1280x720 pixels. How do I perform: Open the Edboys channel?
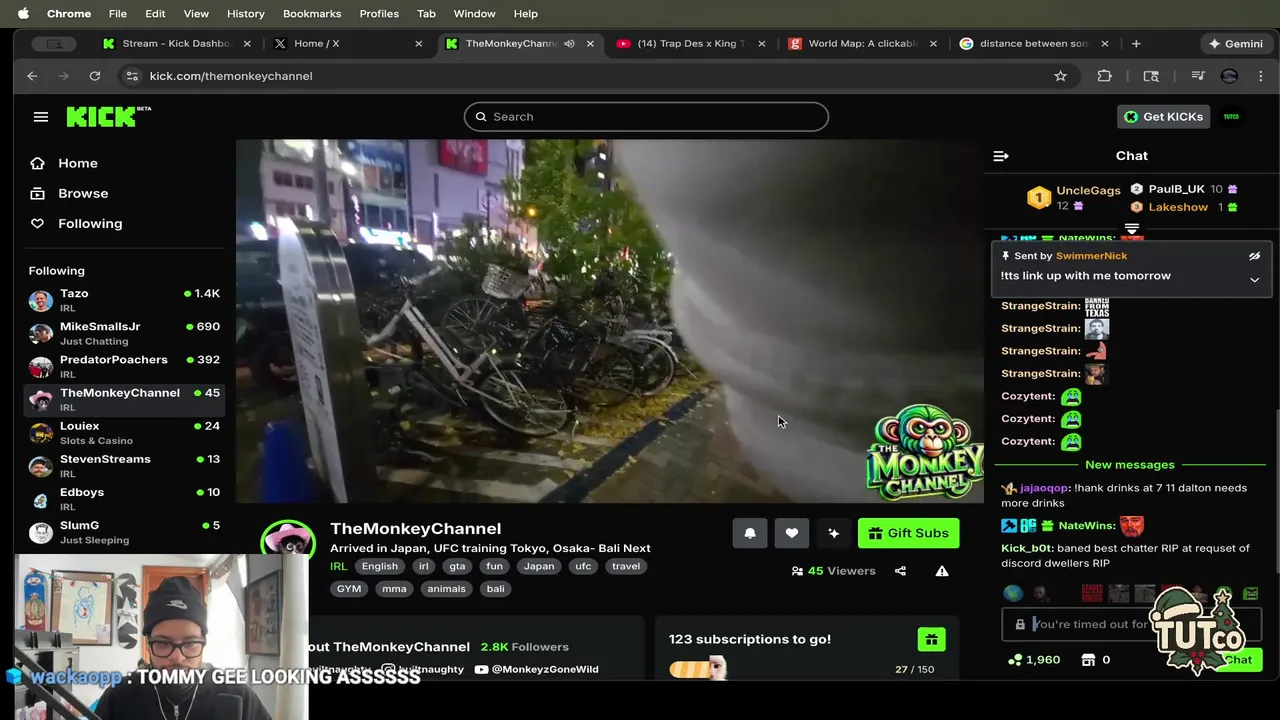click(x=124, y=498)
